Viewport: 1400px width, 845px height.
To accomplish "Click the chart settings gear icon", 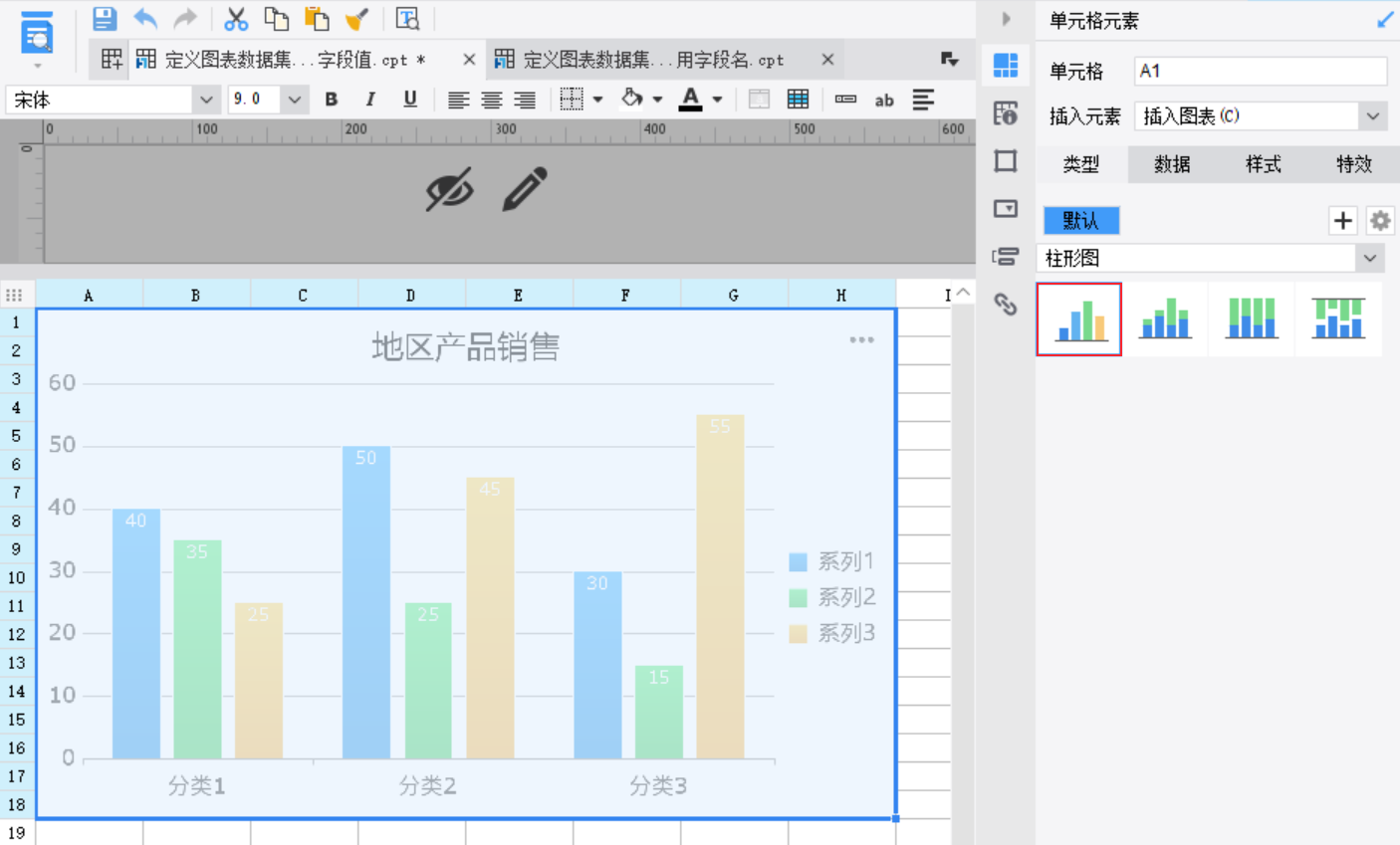I will click(x=1380, y=220).
